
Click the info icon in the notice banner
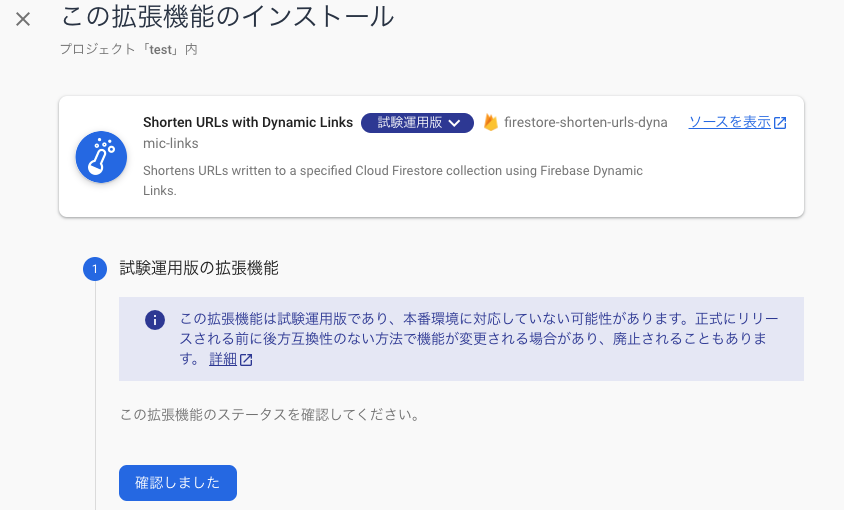click(155, 320)
